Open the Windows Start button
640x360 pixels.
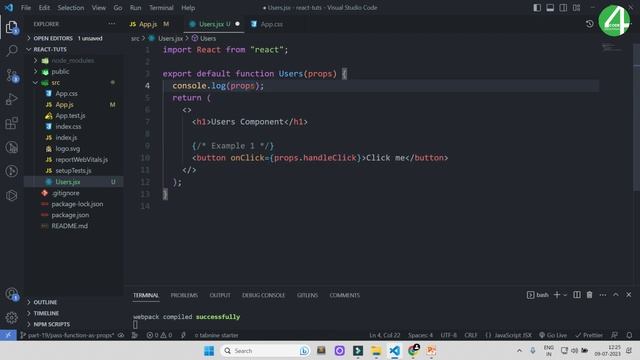pyautogui.click(x=209, y=351)
